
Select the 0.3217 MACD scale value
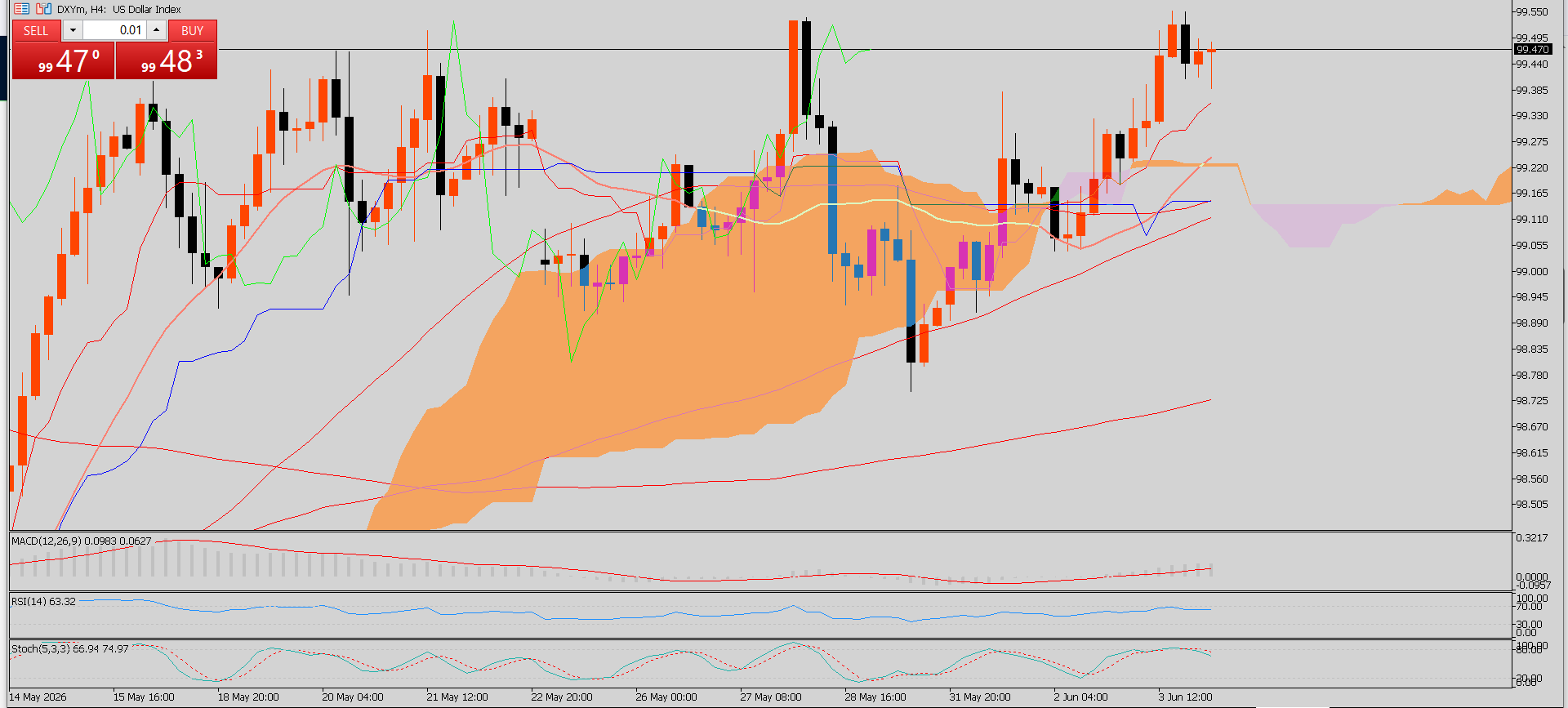[1531, 538]
